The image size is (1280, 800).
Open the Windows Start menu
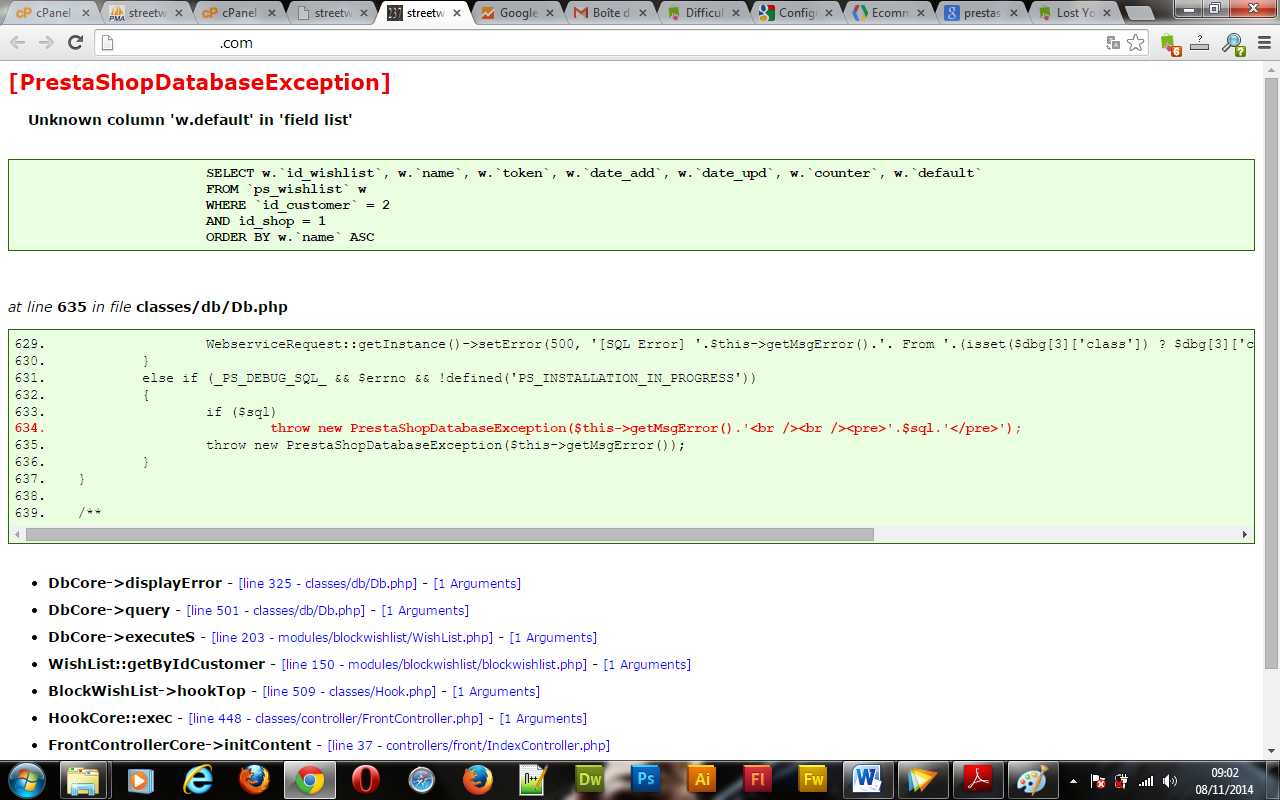click(x=27, y=779)
